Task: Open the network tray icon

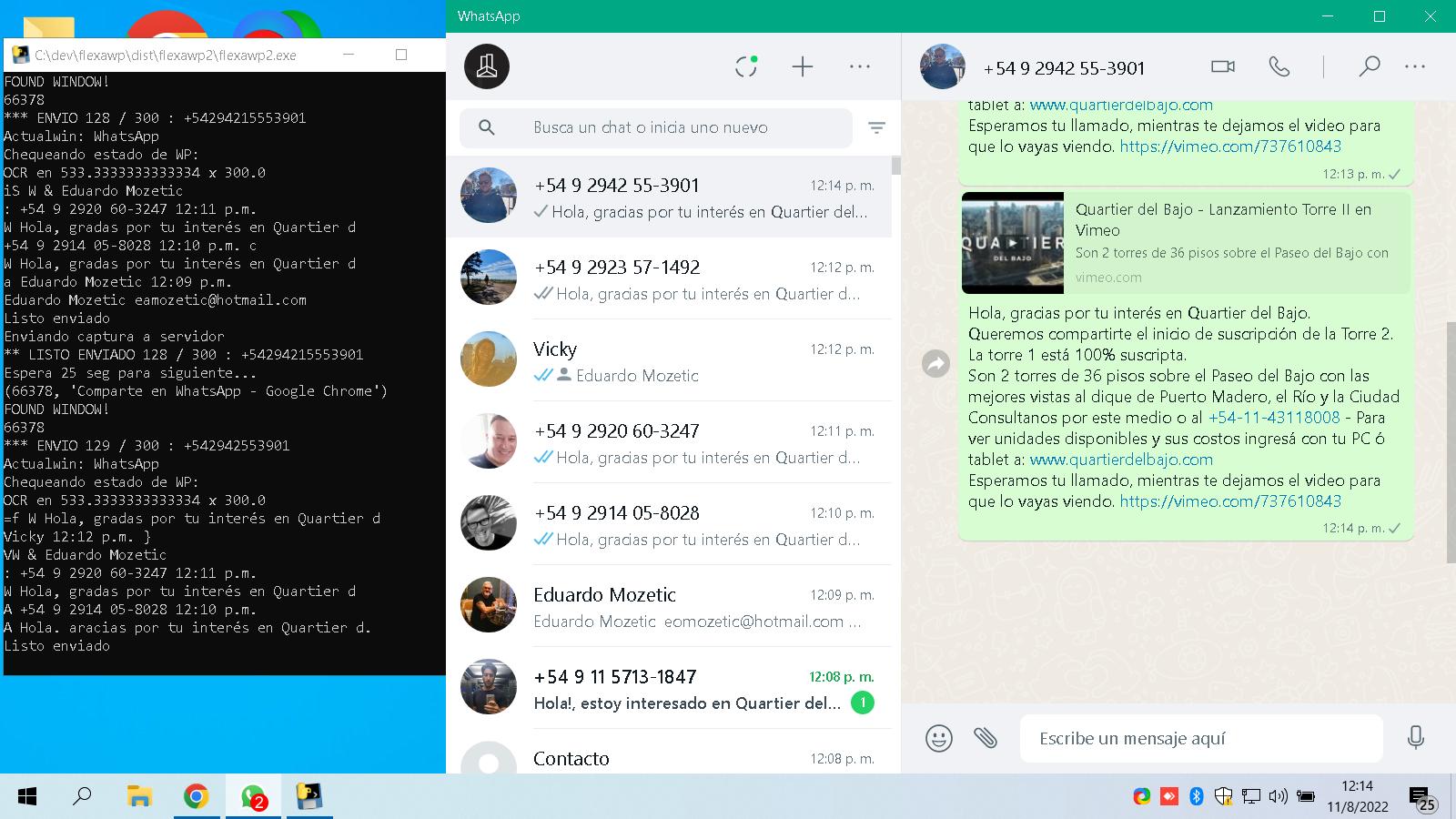Action: [1251, 796]
